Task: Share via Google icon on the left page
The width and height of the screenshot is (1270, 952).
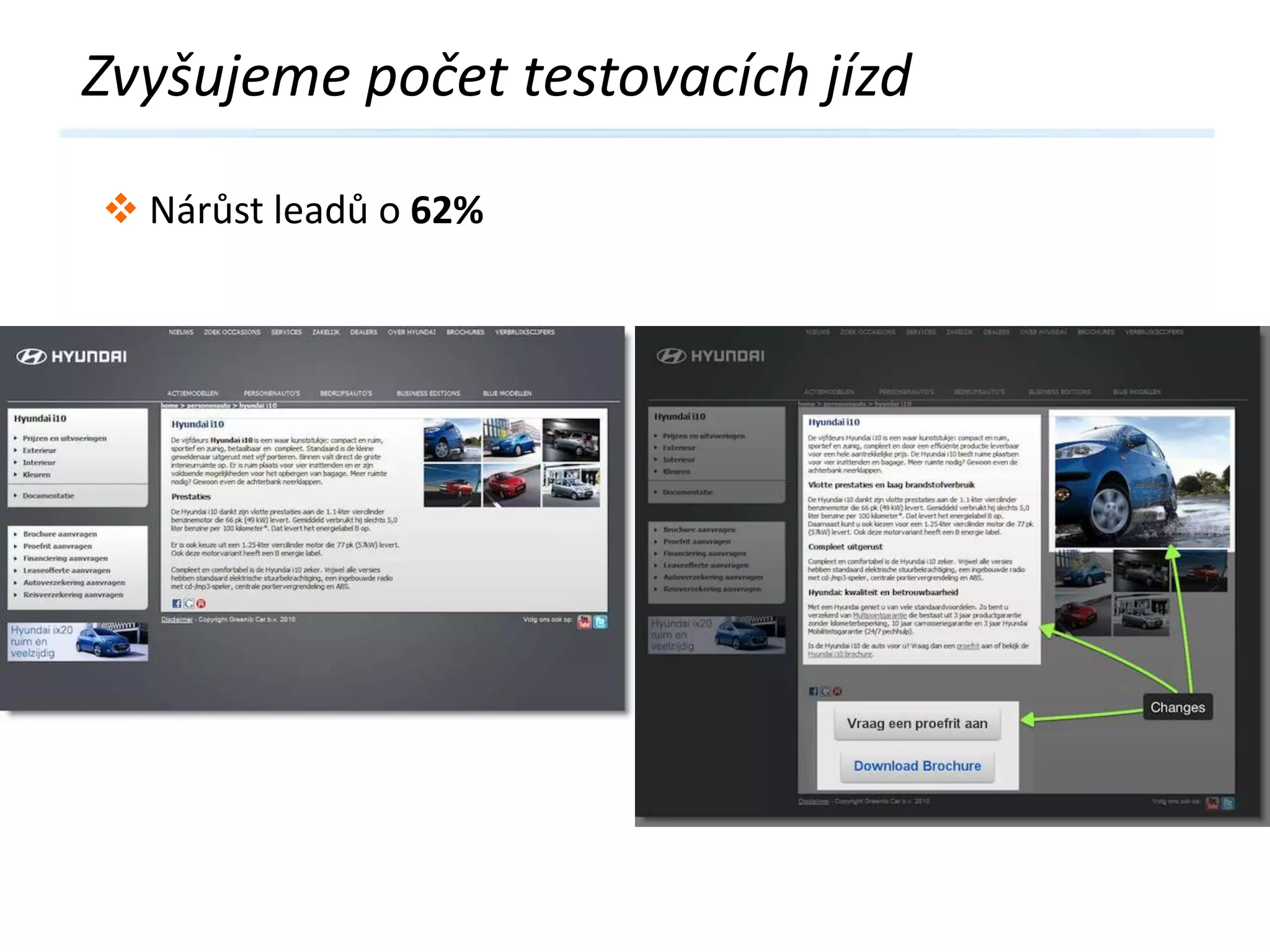Action: point(189,603)
